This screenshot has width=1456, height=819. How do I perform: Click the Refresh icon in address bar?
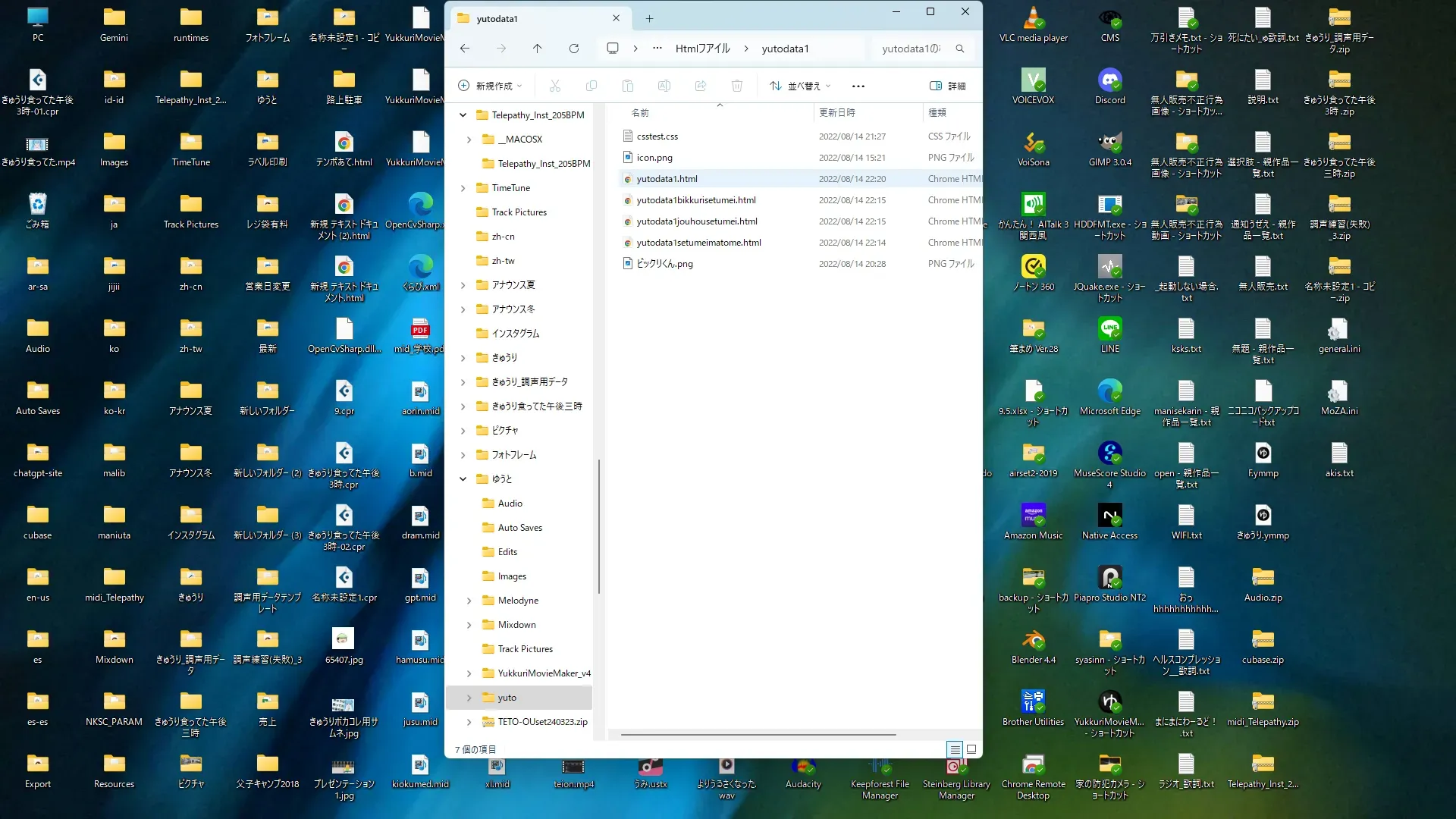[x=574, y=49]
